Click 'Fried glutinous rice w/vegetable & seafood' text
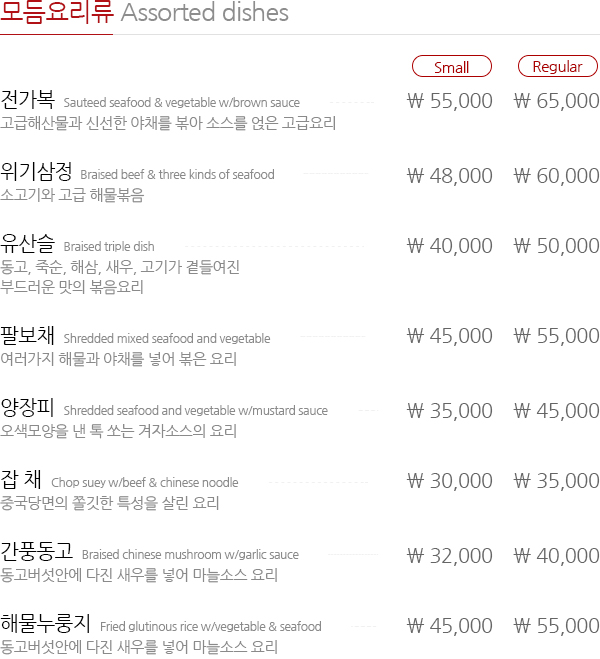Image resolution: width=600 pixels, height=659 pixels. 211,627
